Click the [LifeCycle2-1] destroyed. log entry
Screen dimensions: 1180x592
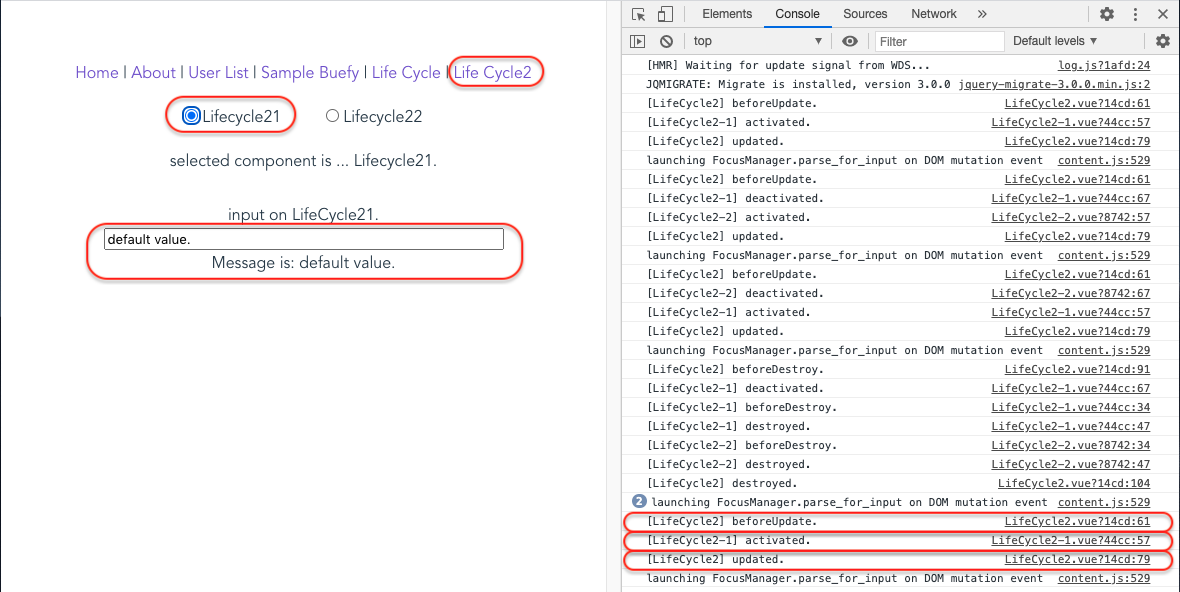pyautogui.click(x=728, y=427)
